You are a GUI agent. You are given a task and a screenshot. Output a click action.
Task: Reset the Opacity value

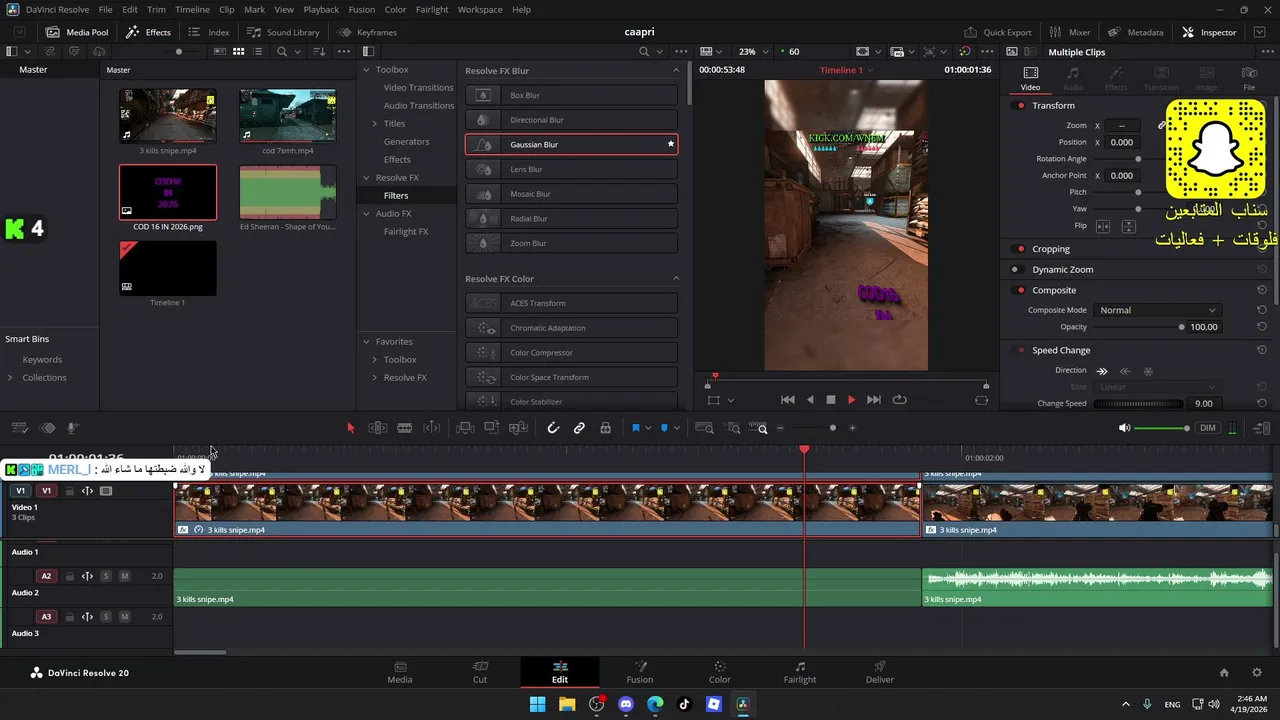[1262, 327]
